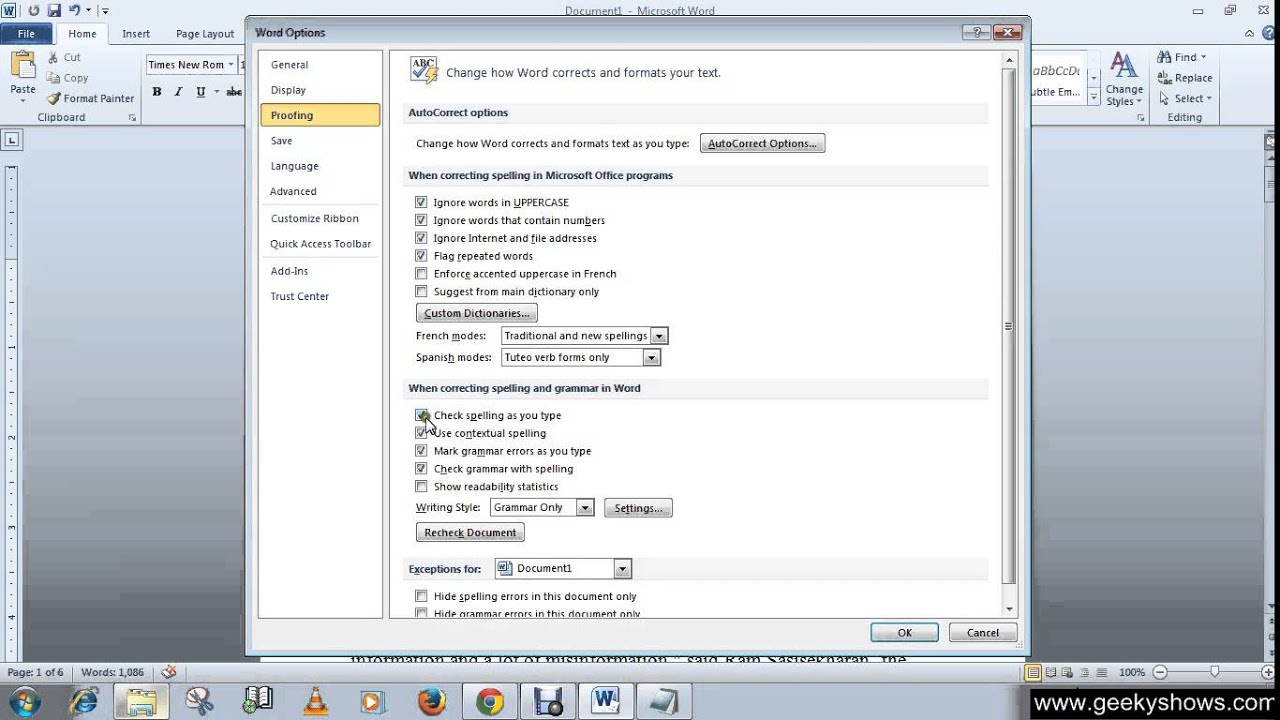Click the Replace icon in Editing group

1164,78
